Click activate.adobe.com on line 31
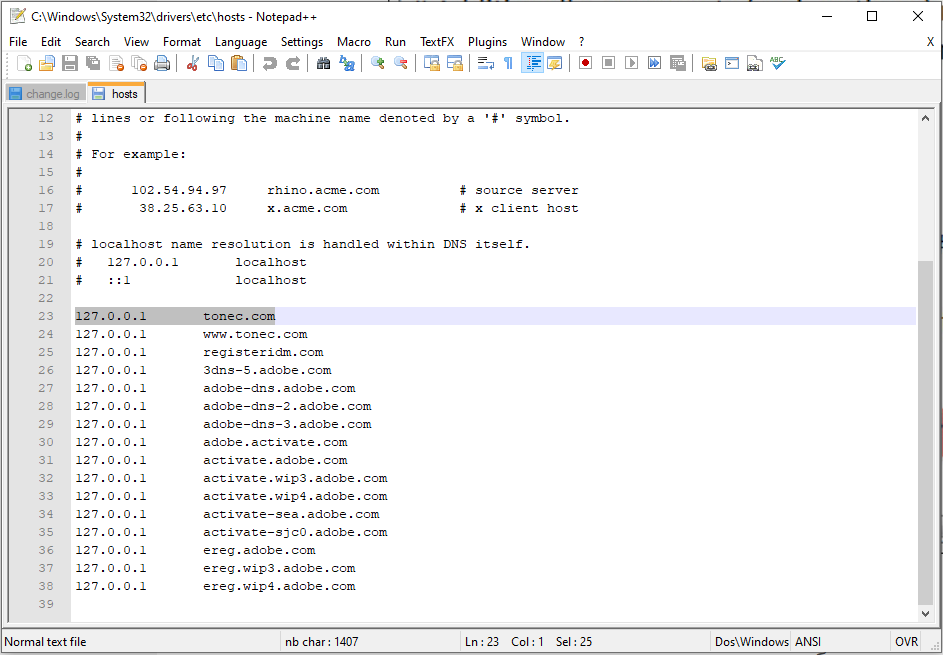Screen dimensions: 943x655 point(275,460)
